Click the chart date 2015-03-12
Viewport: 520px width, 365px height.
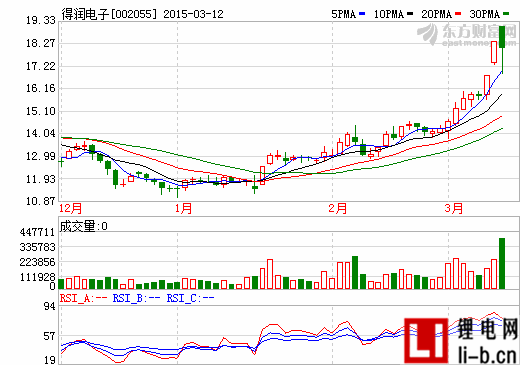(193, 14)
